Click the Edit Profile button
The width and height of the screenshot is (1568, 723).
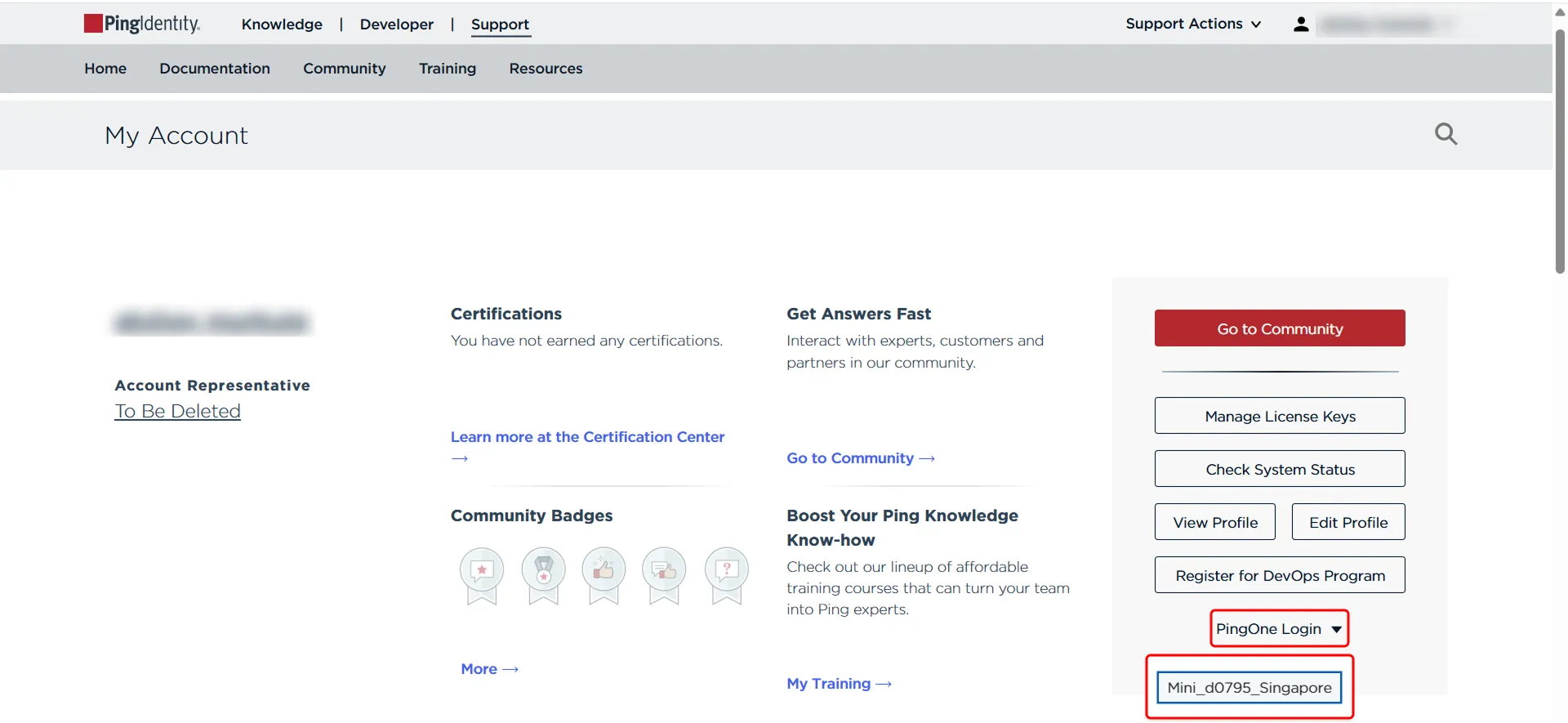pos(1348,522)
